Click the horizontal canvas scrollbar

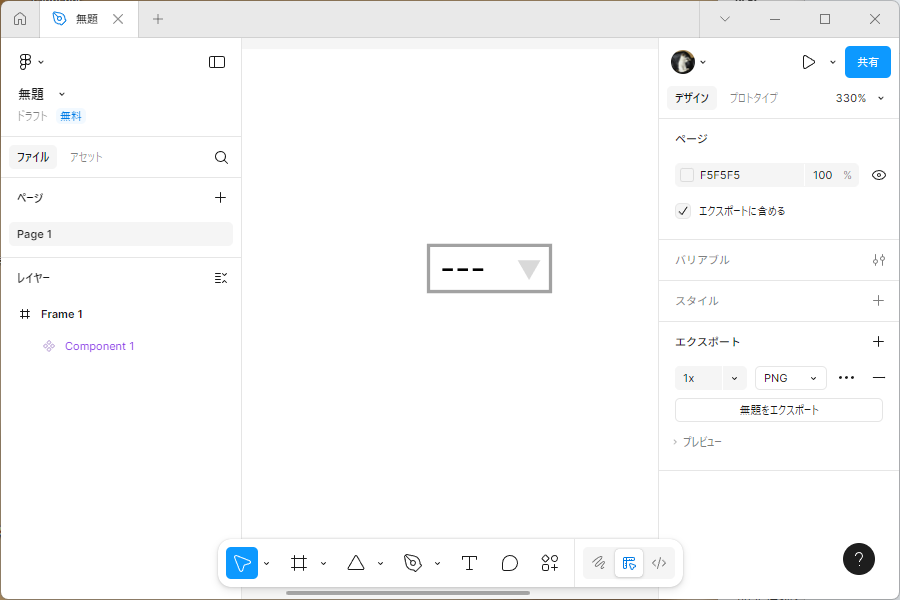pos(408,593)
